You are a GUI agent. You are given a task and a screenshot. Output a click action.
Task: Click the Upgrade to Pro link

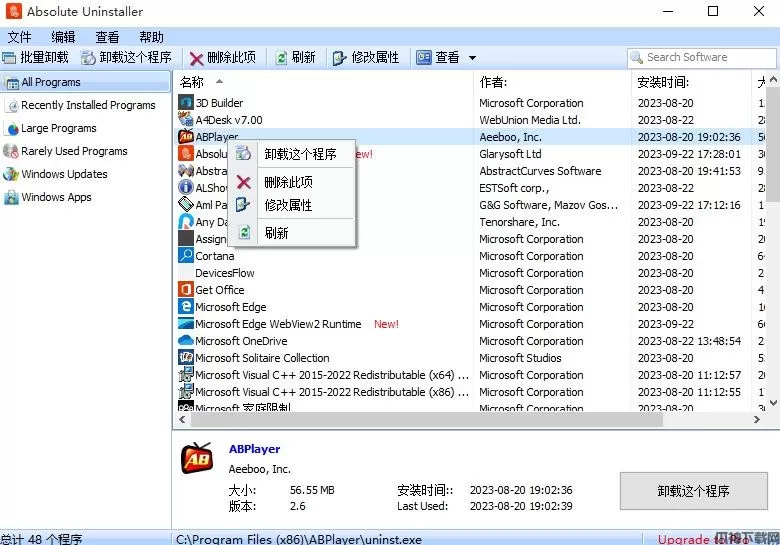point(703,539)
